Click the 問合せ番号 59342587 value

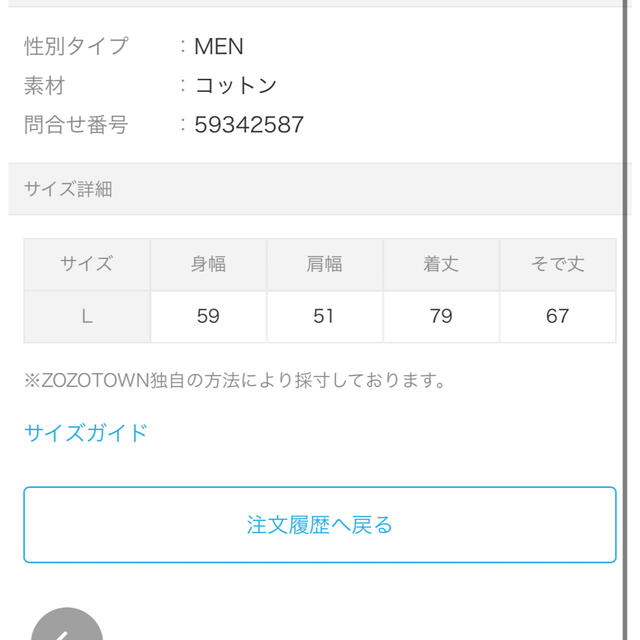(249, 124)
